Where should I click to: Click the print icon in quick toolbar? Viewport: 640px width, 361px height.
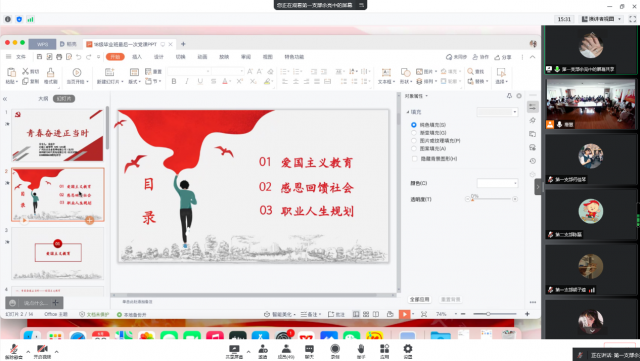coord(59,57)
